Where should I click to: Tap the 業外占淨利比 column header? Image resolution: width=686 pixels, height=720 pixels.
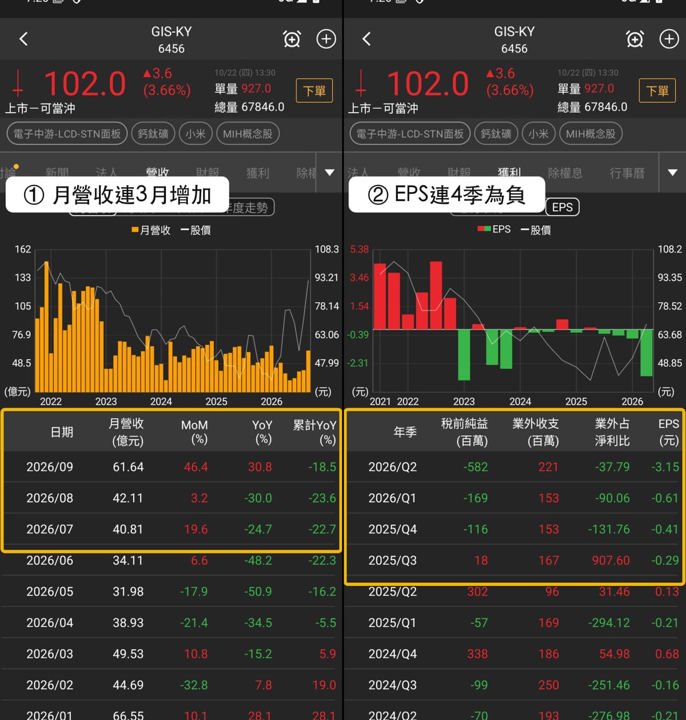click(x=612, y=432)
